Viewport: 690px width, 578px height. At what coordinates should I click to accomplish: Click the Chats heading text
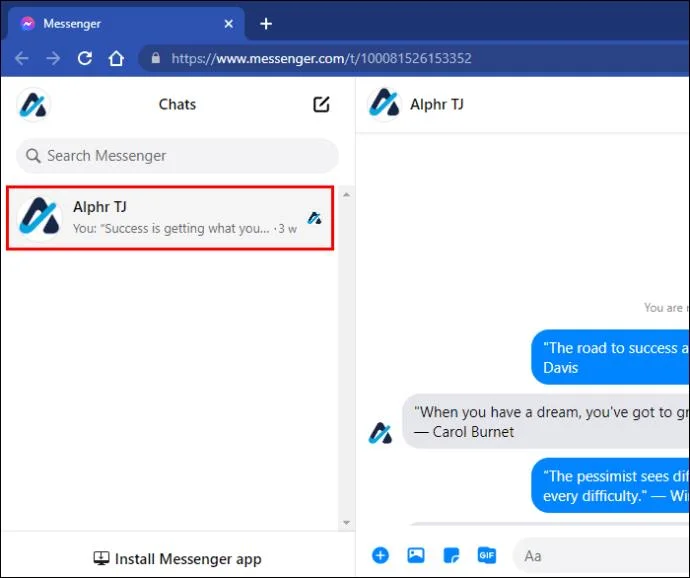pos(177,104)
